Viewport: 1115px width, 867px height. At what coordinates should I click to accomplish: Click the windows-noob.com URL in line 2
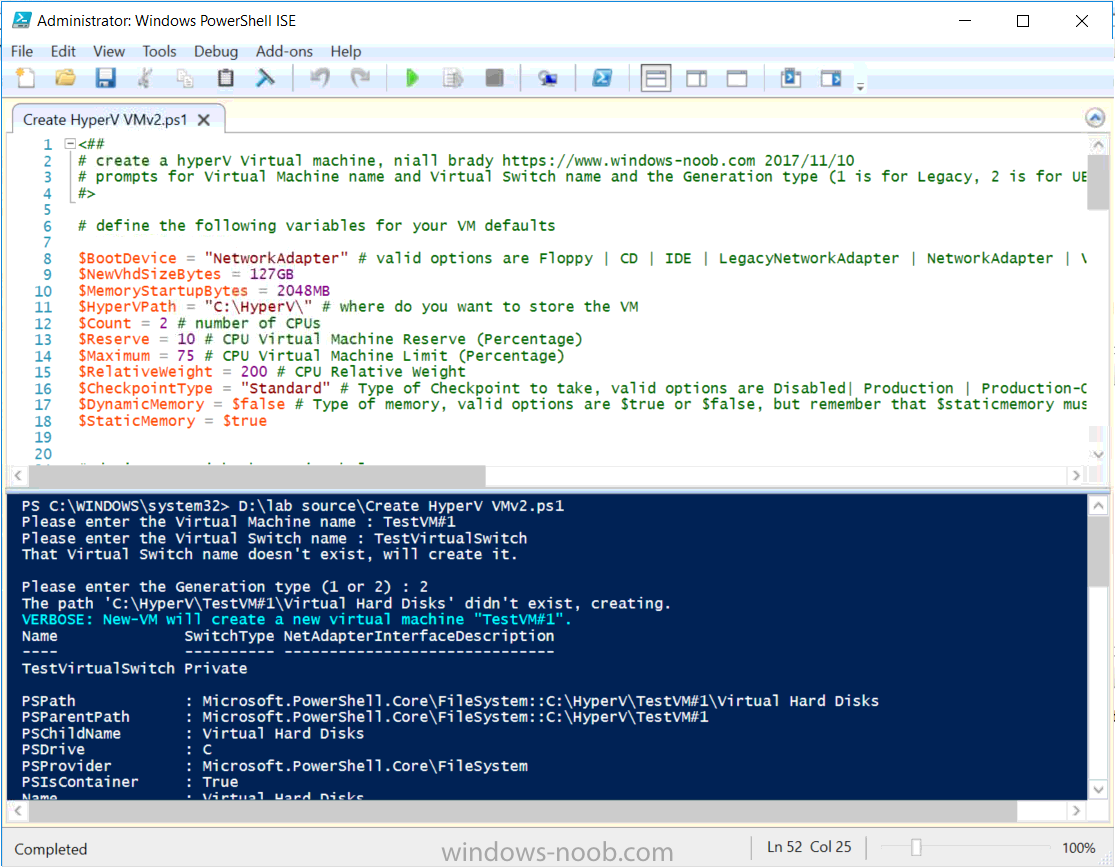629,161
